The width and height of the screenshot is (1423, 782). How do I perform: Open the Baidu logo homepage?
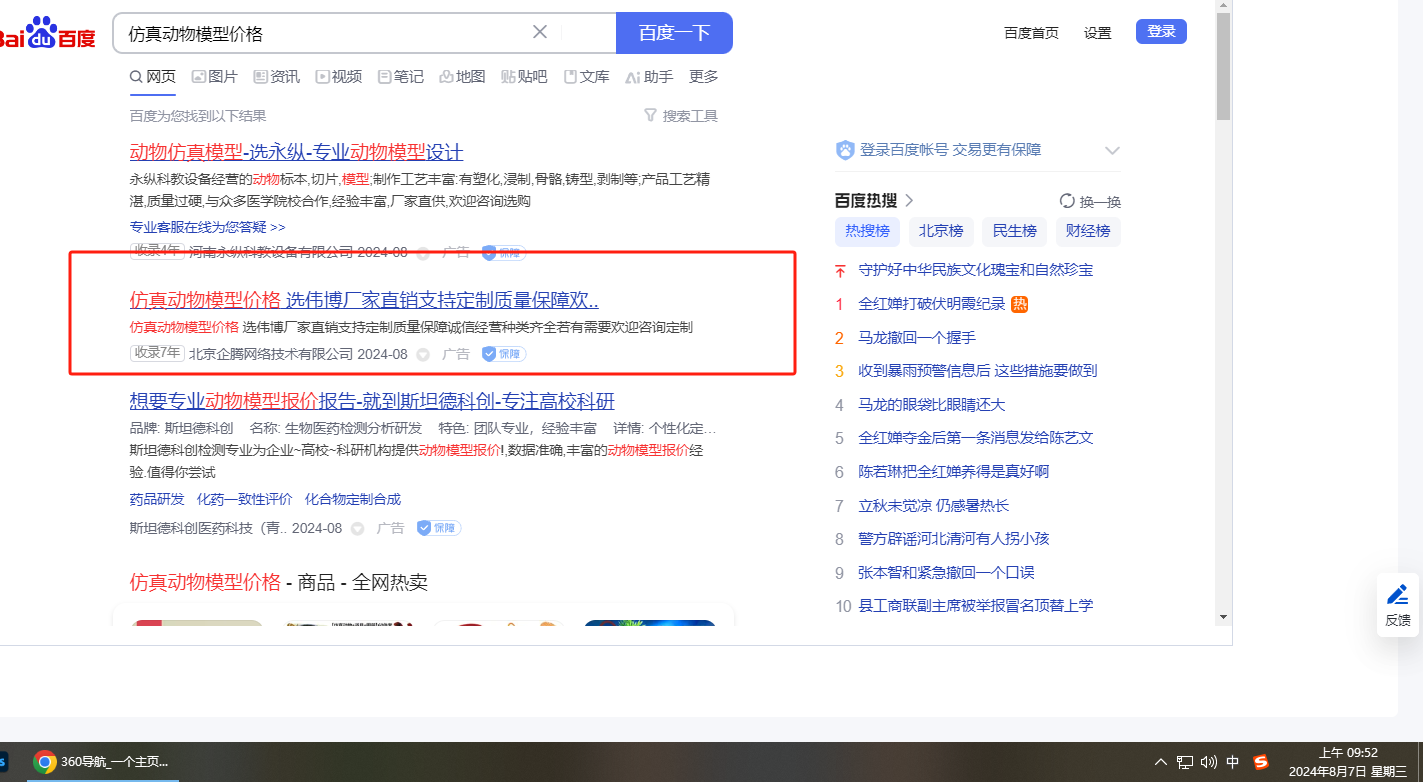[x=46, y=33]
